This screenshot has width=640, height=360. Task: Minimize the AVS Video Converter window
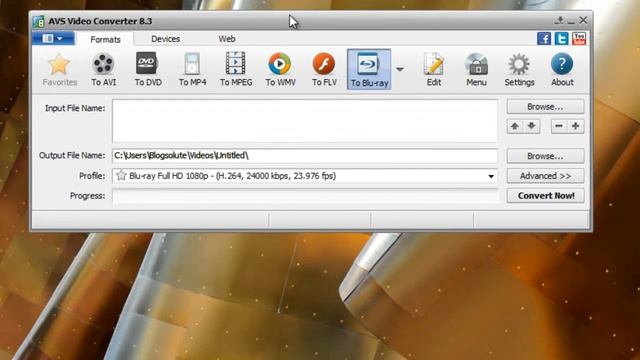click(x=571, y=21)
